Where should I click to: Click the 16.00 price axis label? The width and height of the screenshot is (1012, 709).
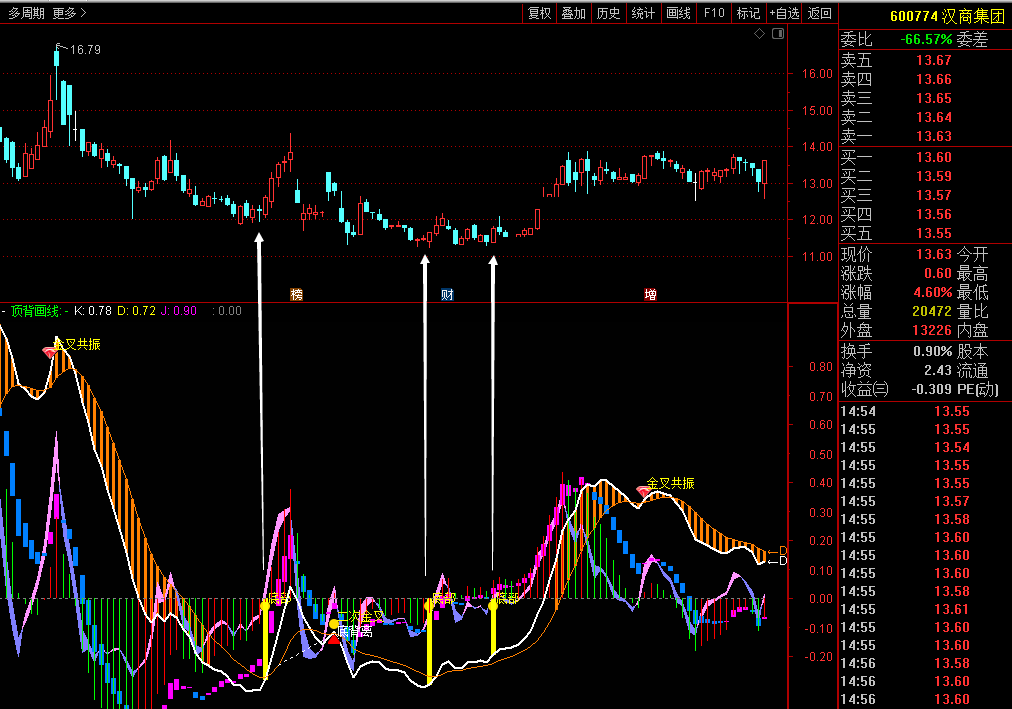click(x=817, y=74)
